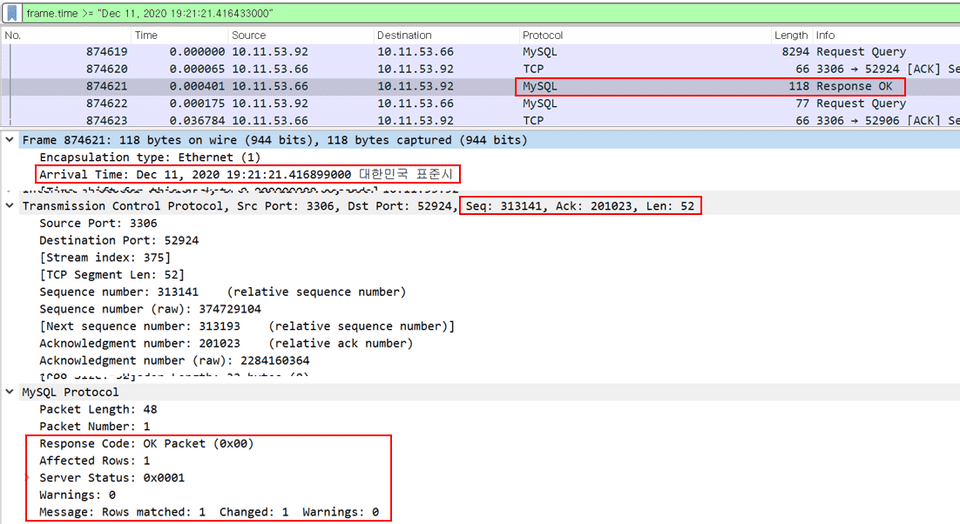Viewport: 960px width, 524px height.
Task: Collapse the Transmission Control Protocol section
Action: 10,206
